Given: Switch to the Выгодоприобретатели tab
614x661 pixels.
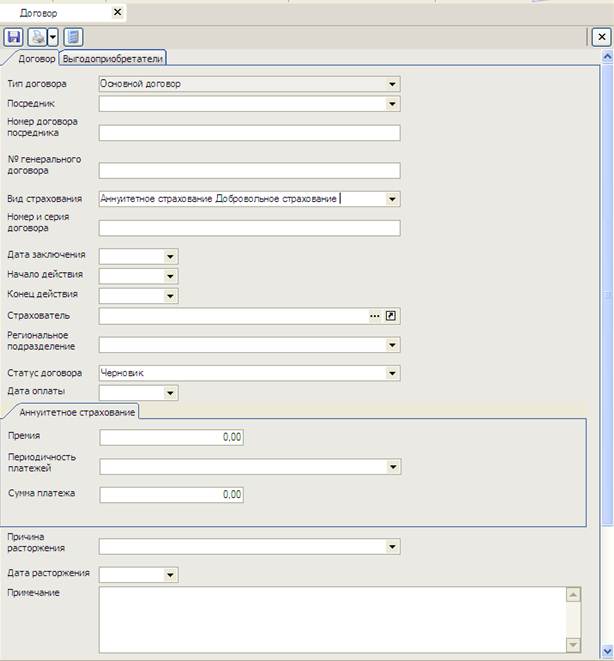Looking at the screenshot, I should (113, 58).
